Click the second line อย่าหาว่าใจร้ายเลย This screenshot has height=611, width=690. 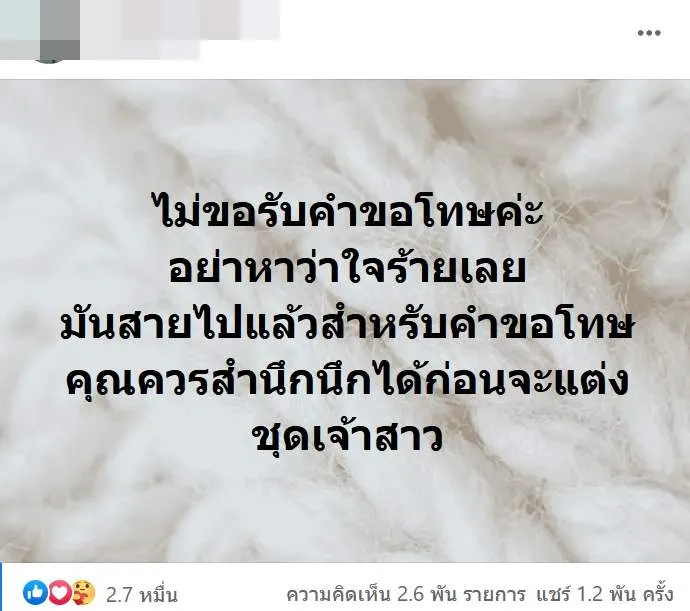pos(348,270)
